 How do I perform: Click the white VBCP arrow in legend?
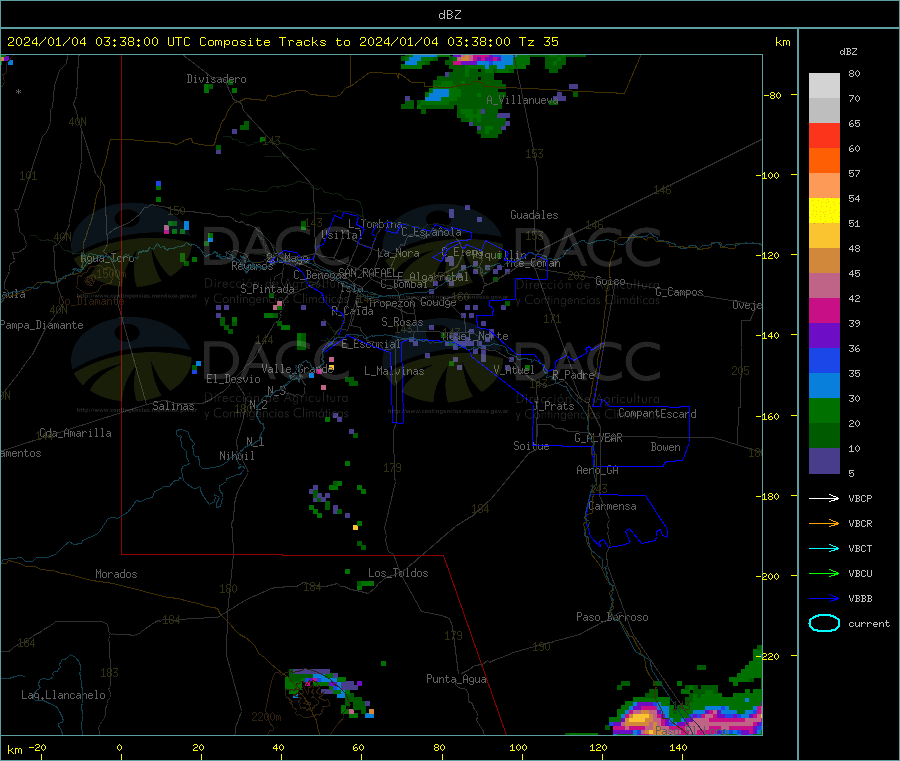point(824,498)
